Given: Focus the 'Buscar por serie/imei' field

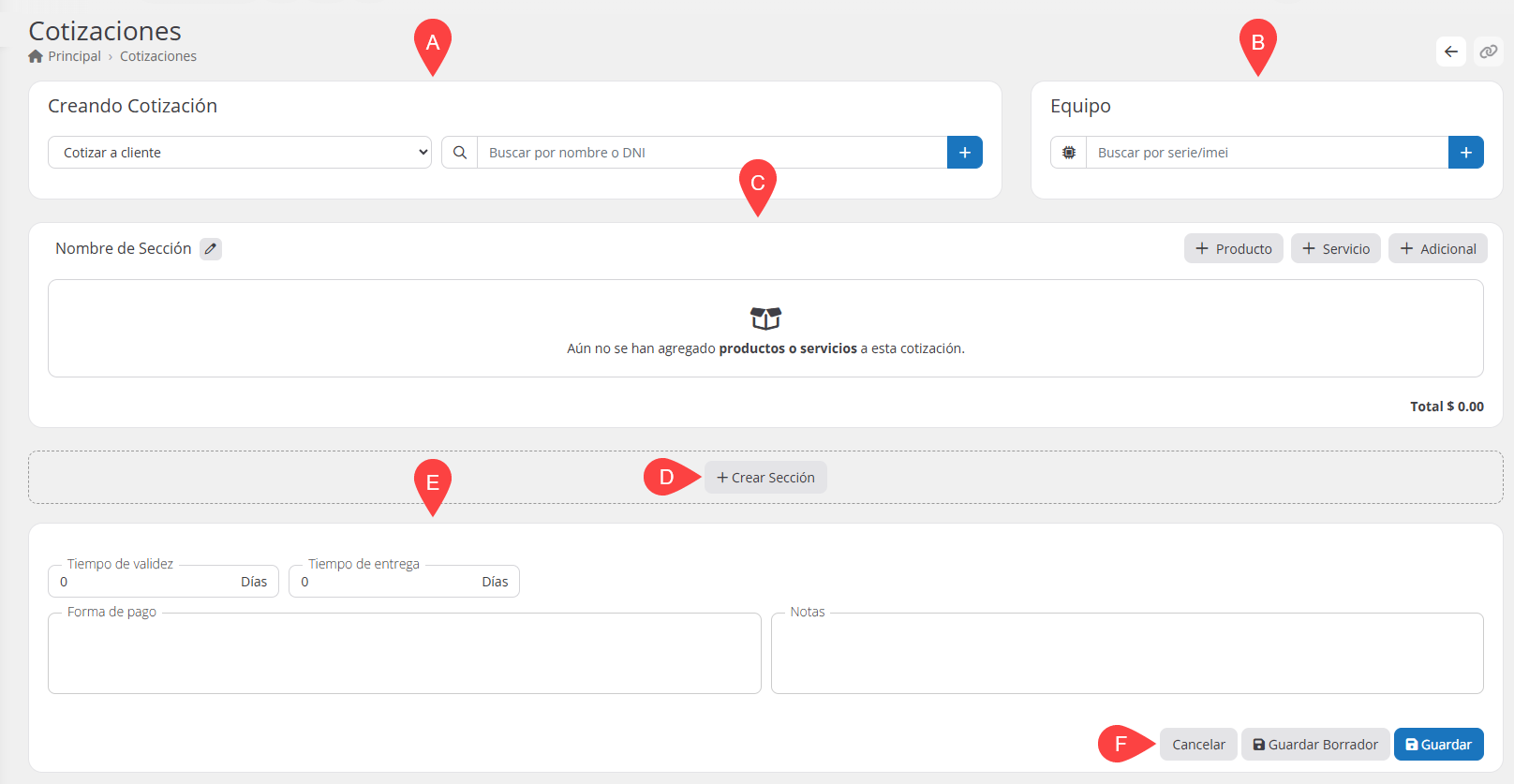Looking at the screenshot, I should click(x=1266, y=153).
